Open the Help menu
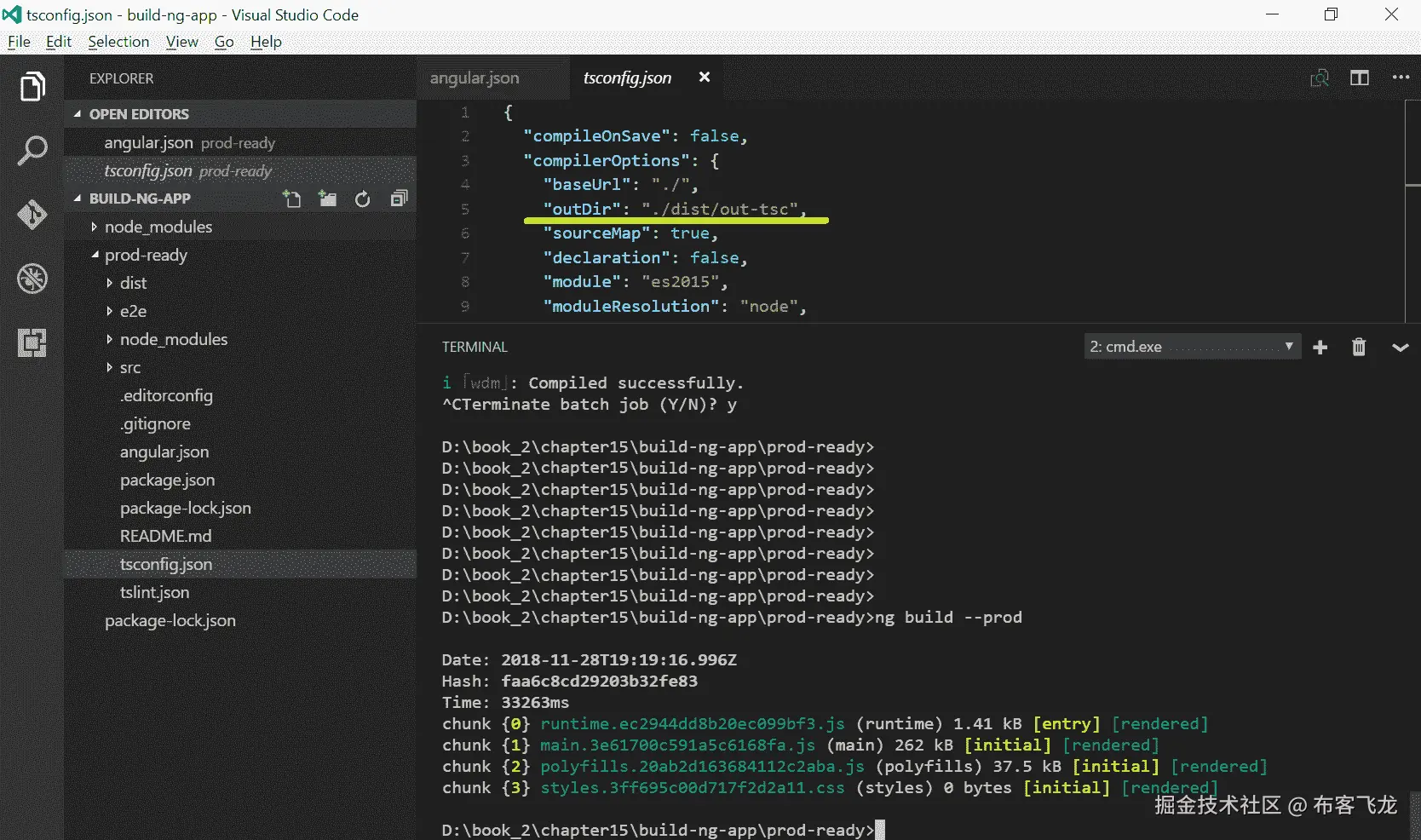The height and width of the screenshot is (840, 1421). pos(266,42)
